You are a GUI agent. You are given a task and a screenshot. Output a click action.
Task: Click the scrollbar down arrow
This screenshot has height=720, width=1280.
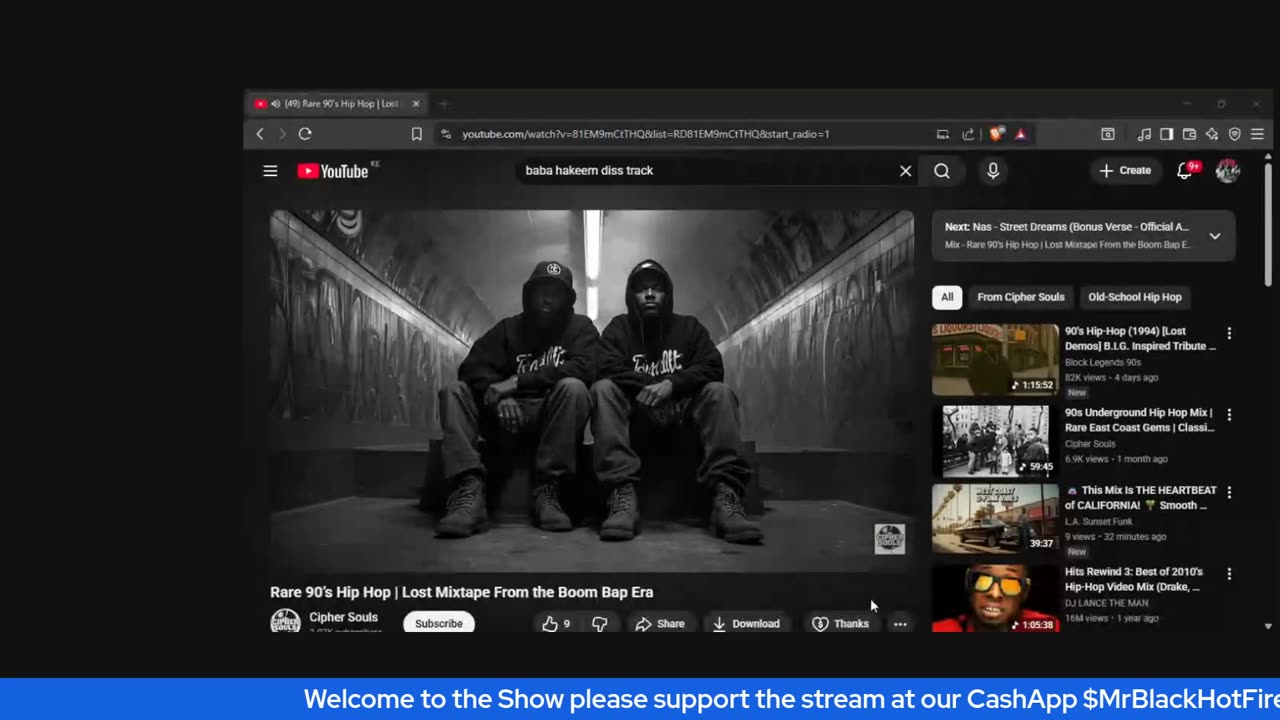coord(1268,626)
